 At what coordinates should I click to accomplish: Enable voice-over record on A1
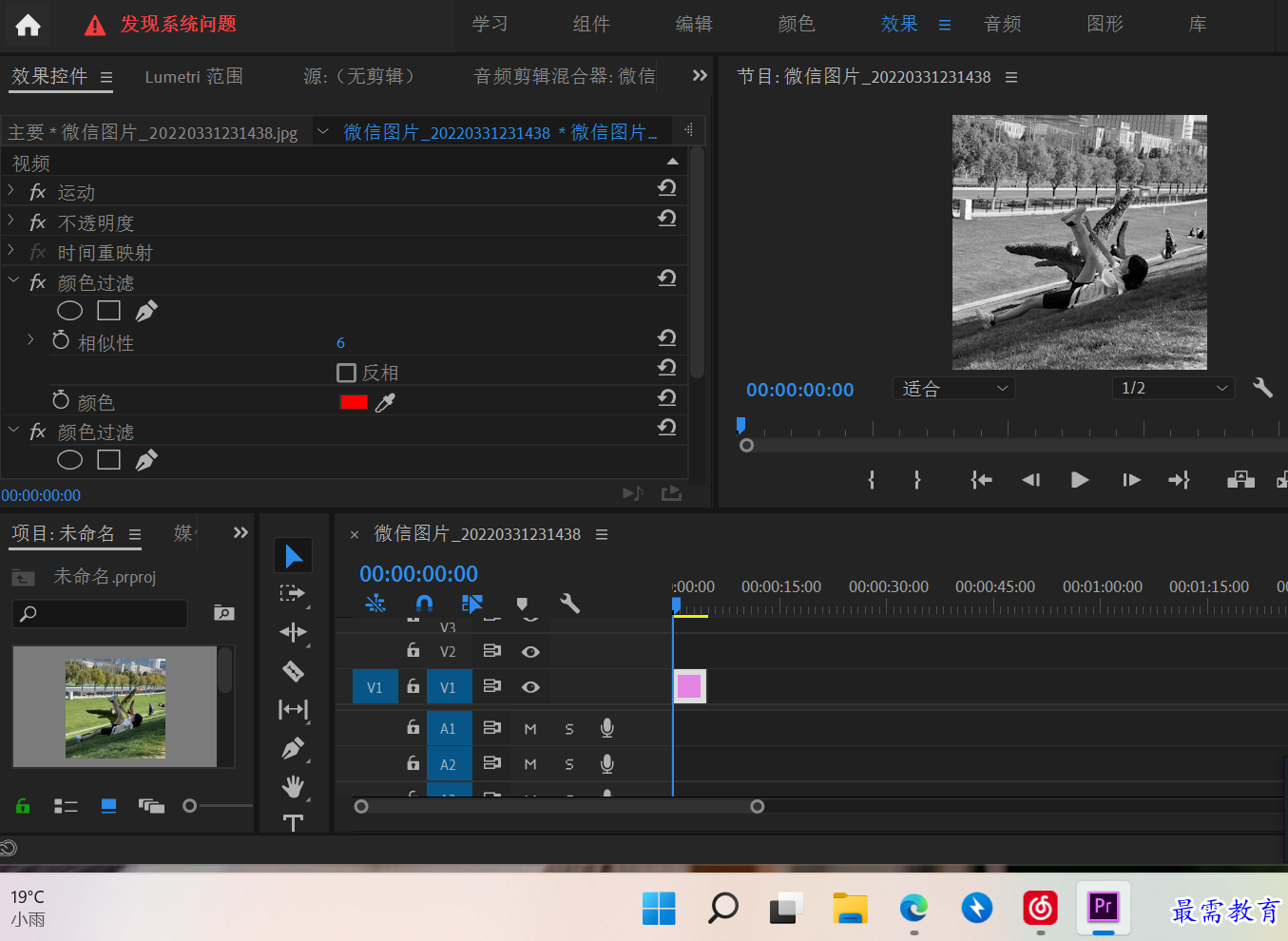point(607,728)
